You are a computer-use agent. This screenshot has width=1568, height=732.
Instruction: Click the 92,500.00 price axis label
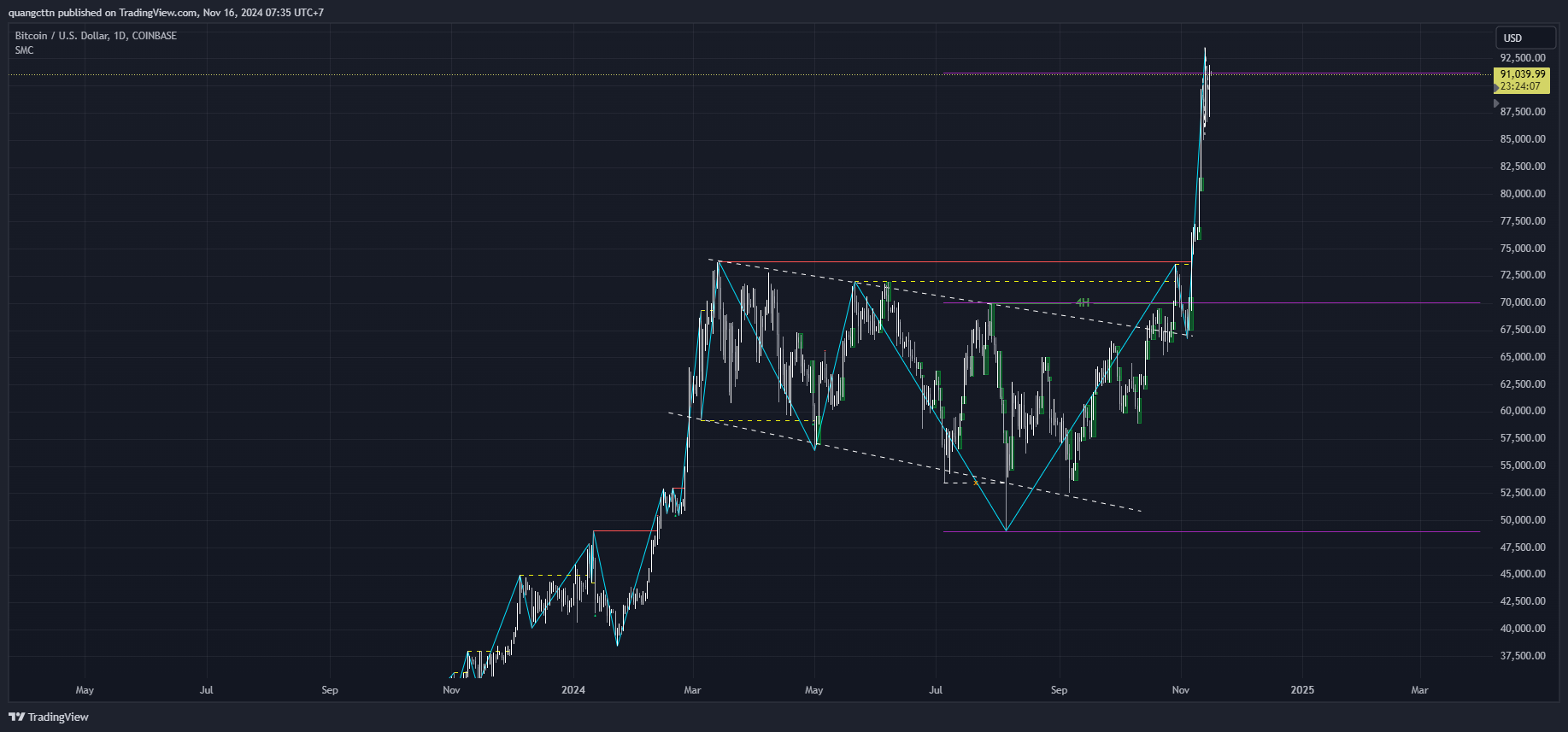[x=1523, y=58]
